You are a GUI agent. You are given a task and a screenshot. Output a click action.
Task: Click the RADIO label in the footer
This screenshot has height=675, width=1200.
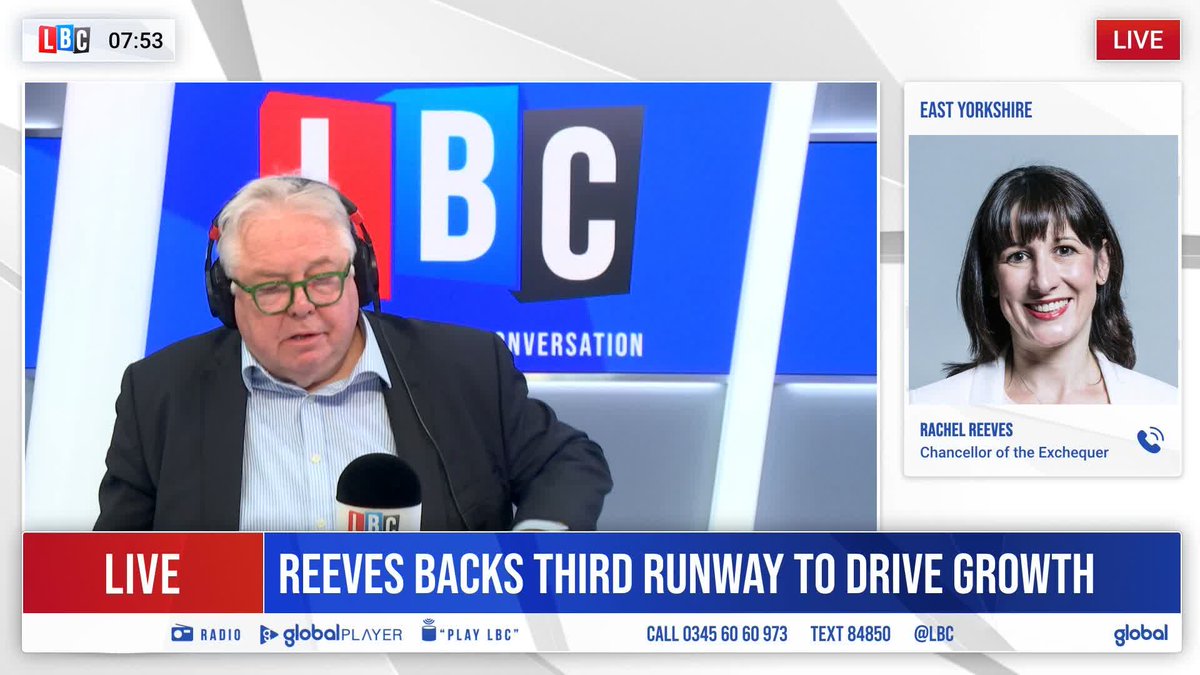(x=220, y=635)
